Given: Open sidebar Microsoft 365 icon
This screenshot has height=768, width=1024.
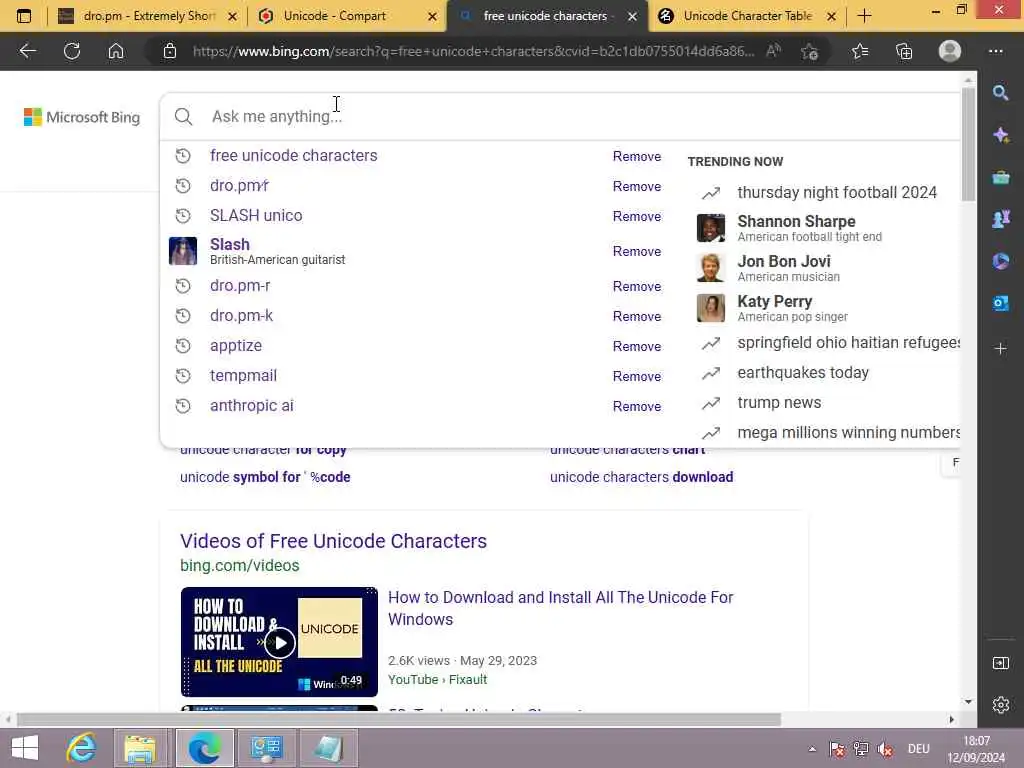Looking at the screenshot, I should coord(1000,261).
